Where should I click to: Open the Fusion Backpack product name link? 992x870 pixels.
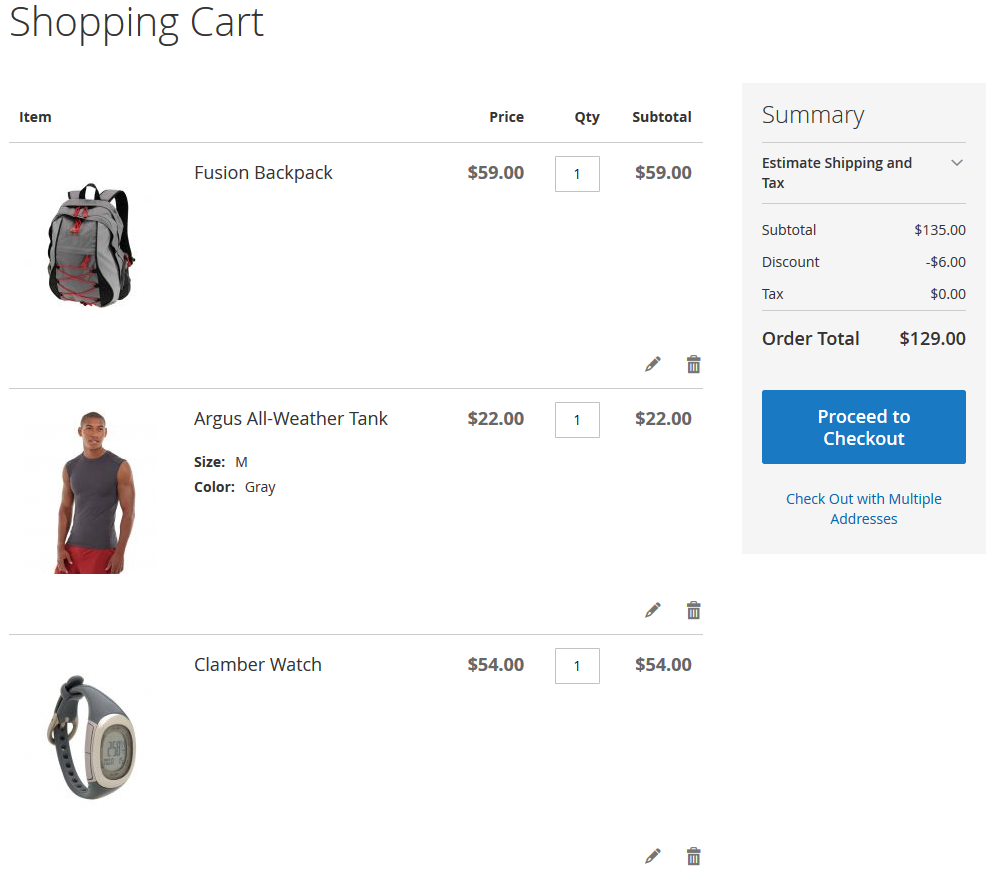click(263, 173)
